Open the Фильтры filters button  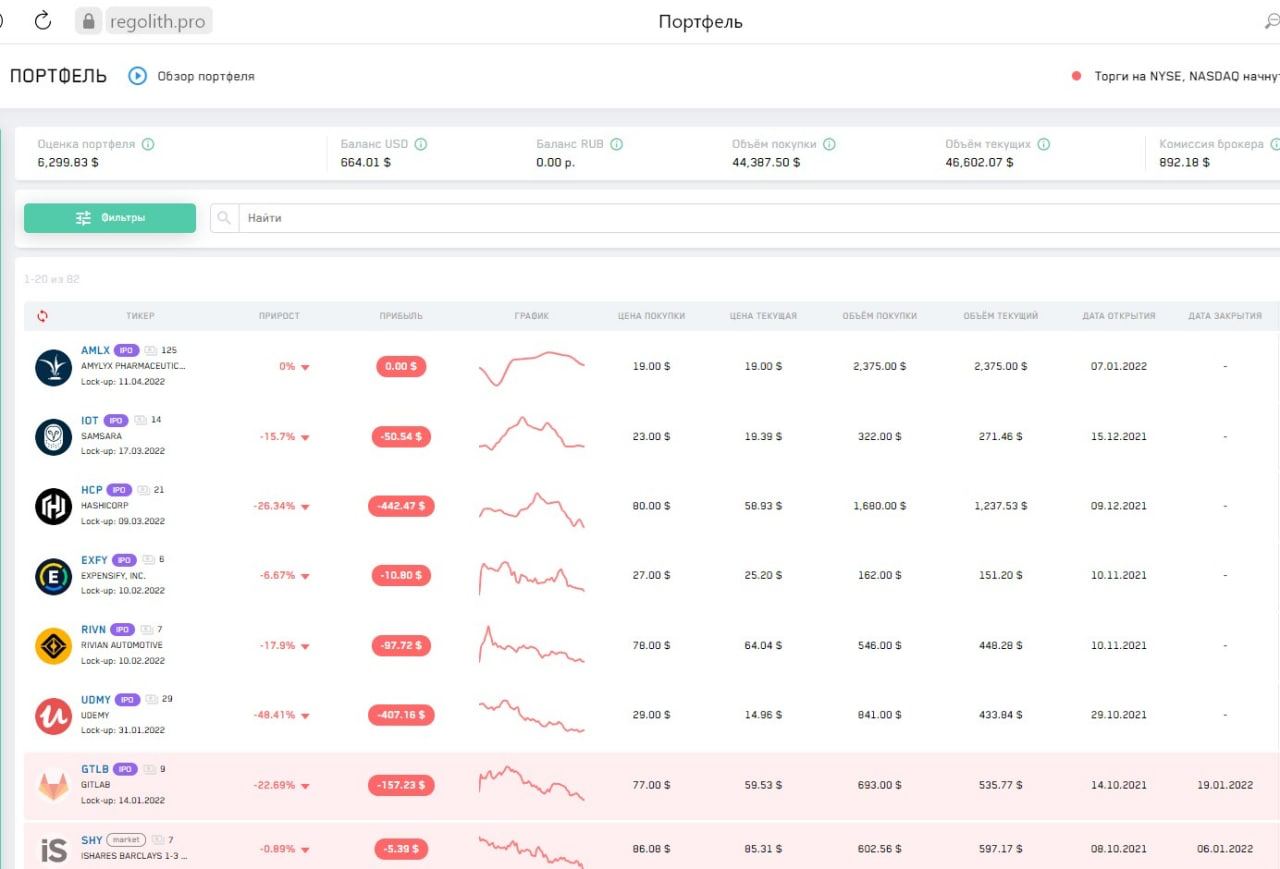110,218
